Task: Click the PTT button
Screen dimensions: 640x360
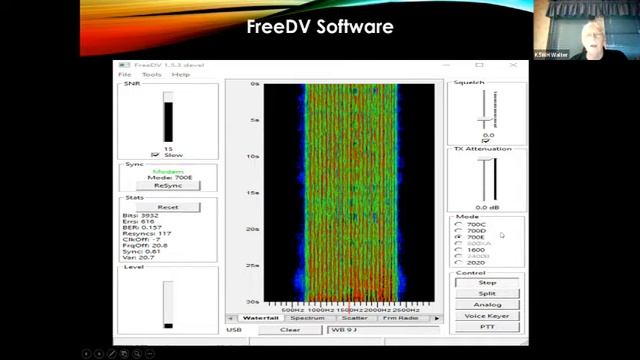Action: (487, 327)
